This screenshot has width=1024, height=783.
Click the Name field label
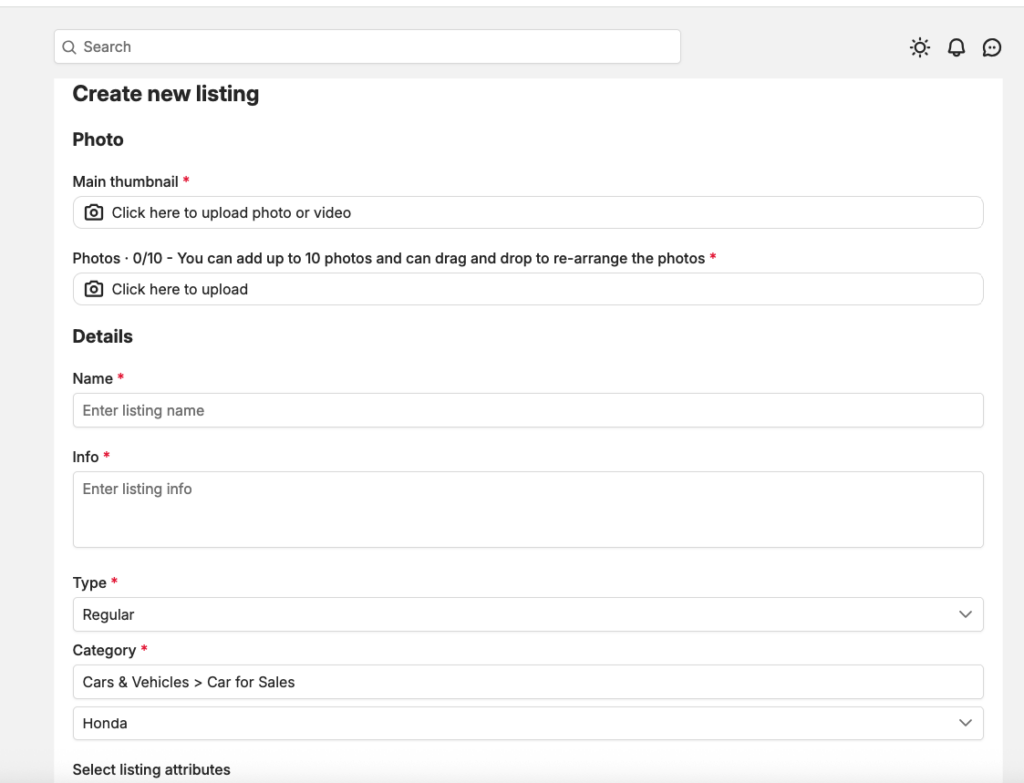(x=92, y=379)
